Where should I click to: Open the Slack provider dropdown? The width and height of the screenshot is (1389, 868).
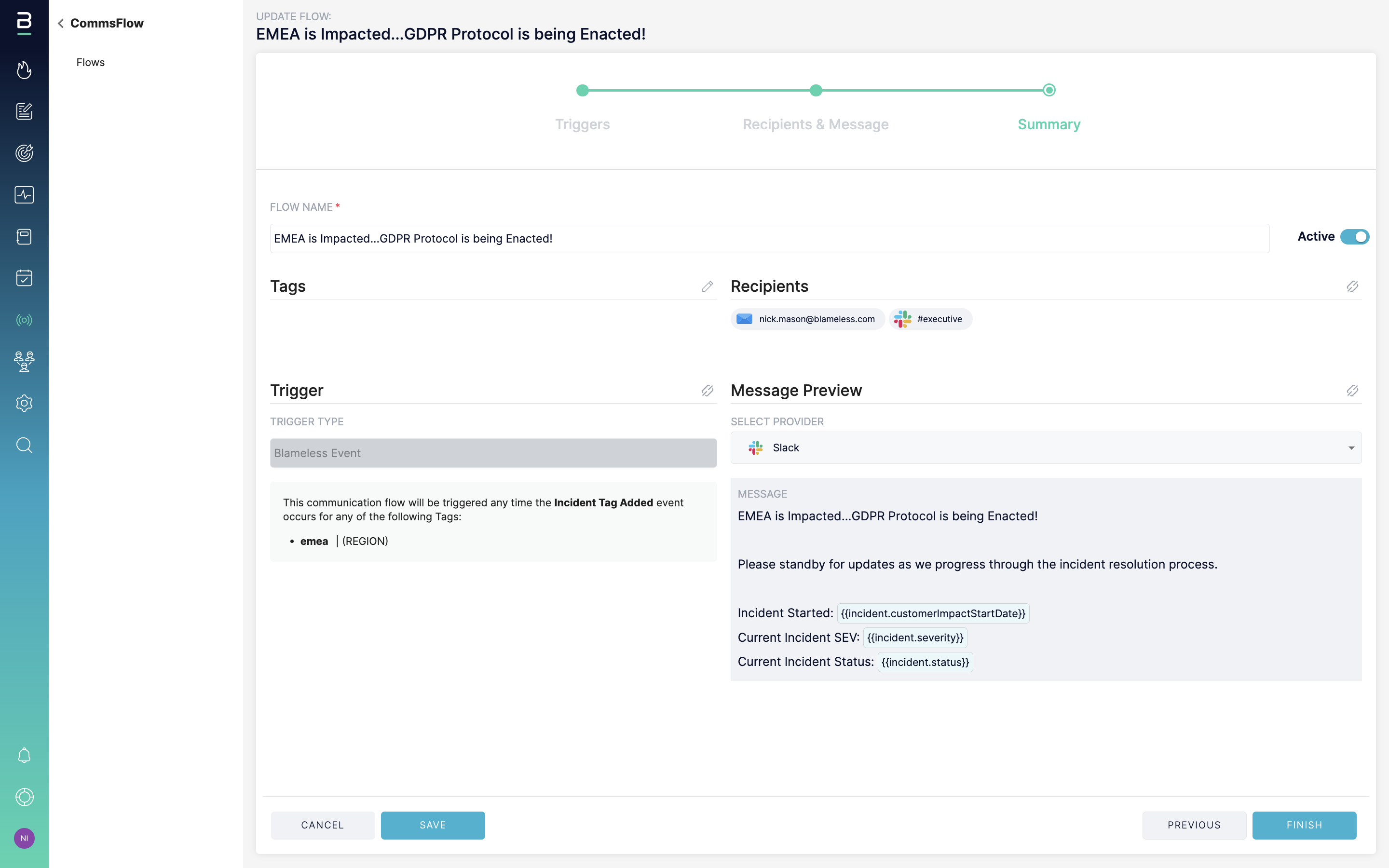click(1046, 448)
